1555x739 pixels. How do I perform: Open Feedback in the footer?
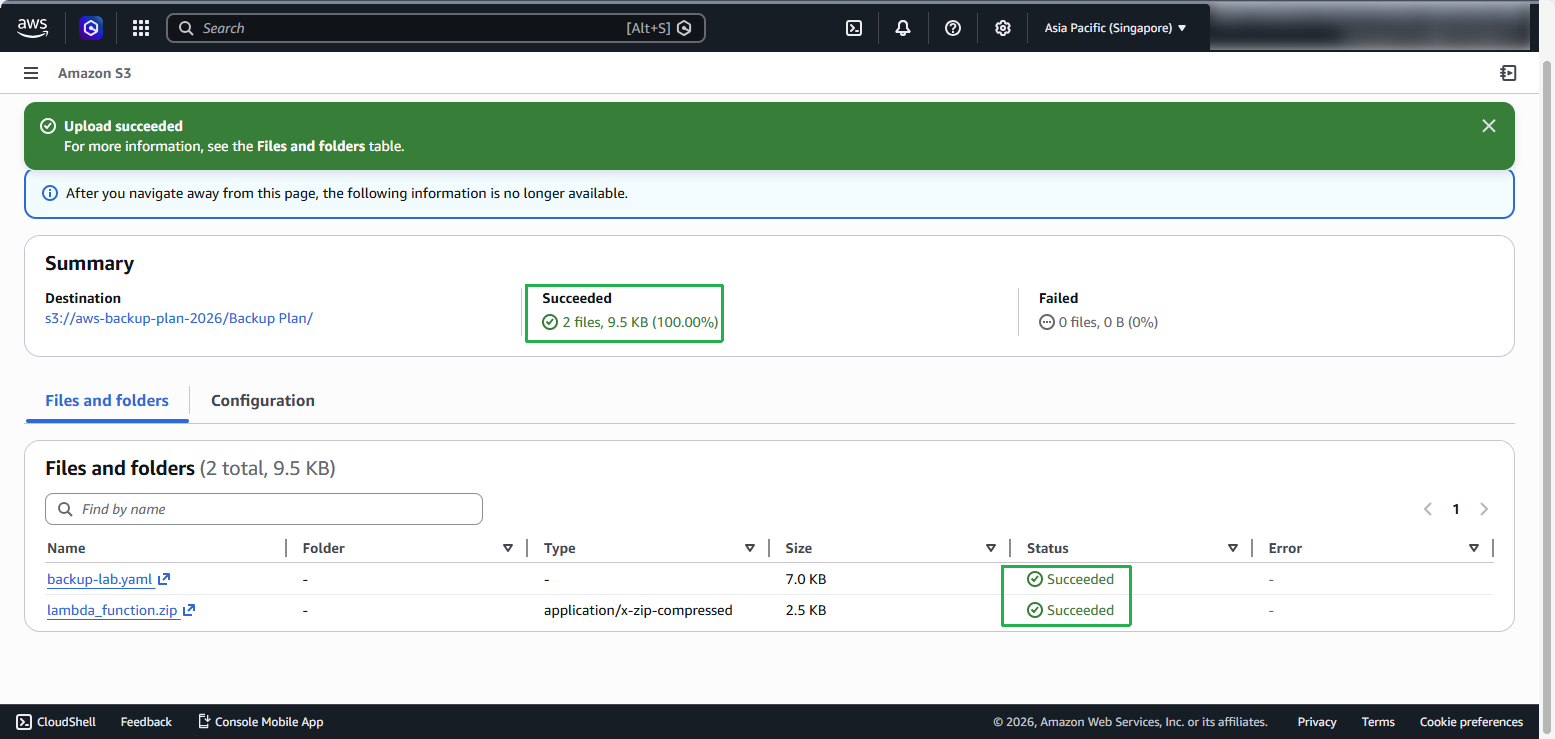click(146, 721)
